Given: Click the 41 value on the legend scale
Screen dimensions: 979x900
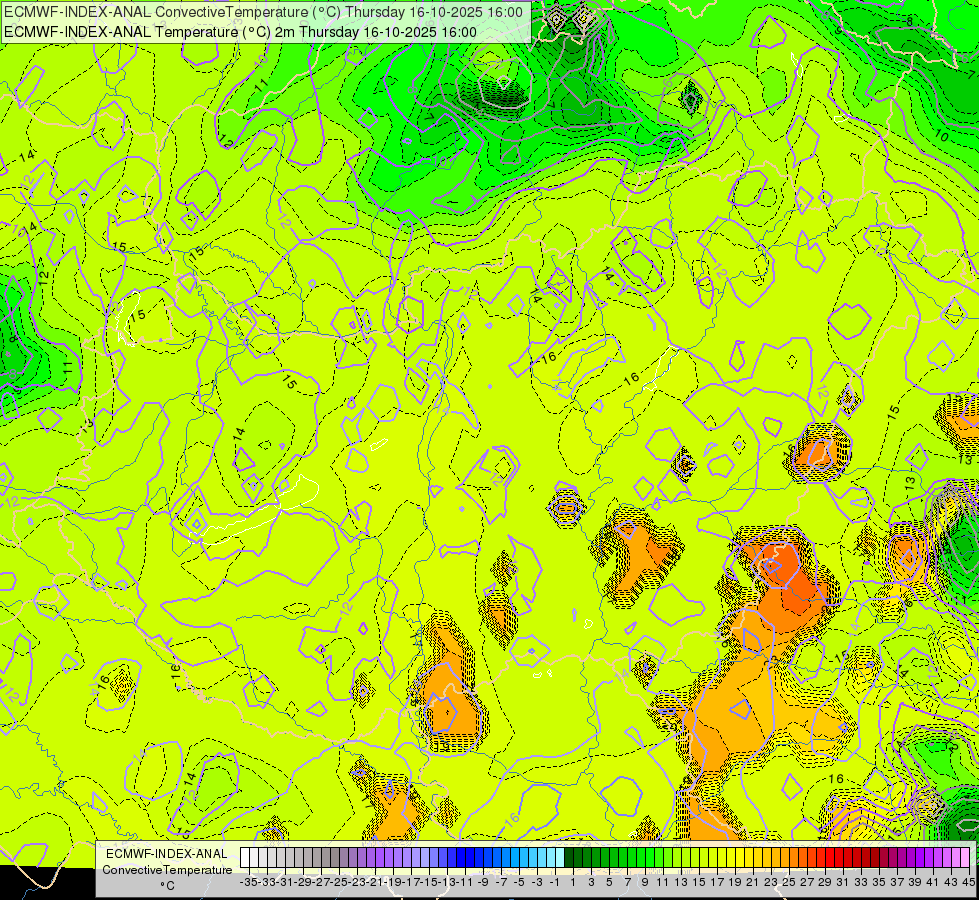Looking at the screenshot, I should (933, 882).
